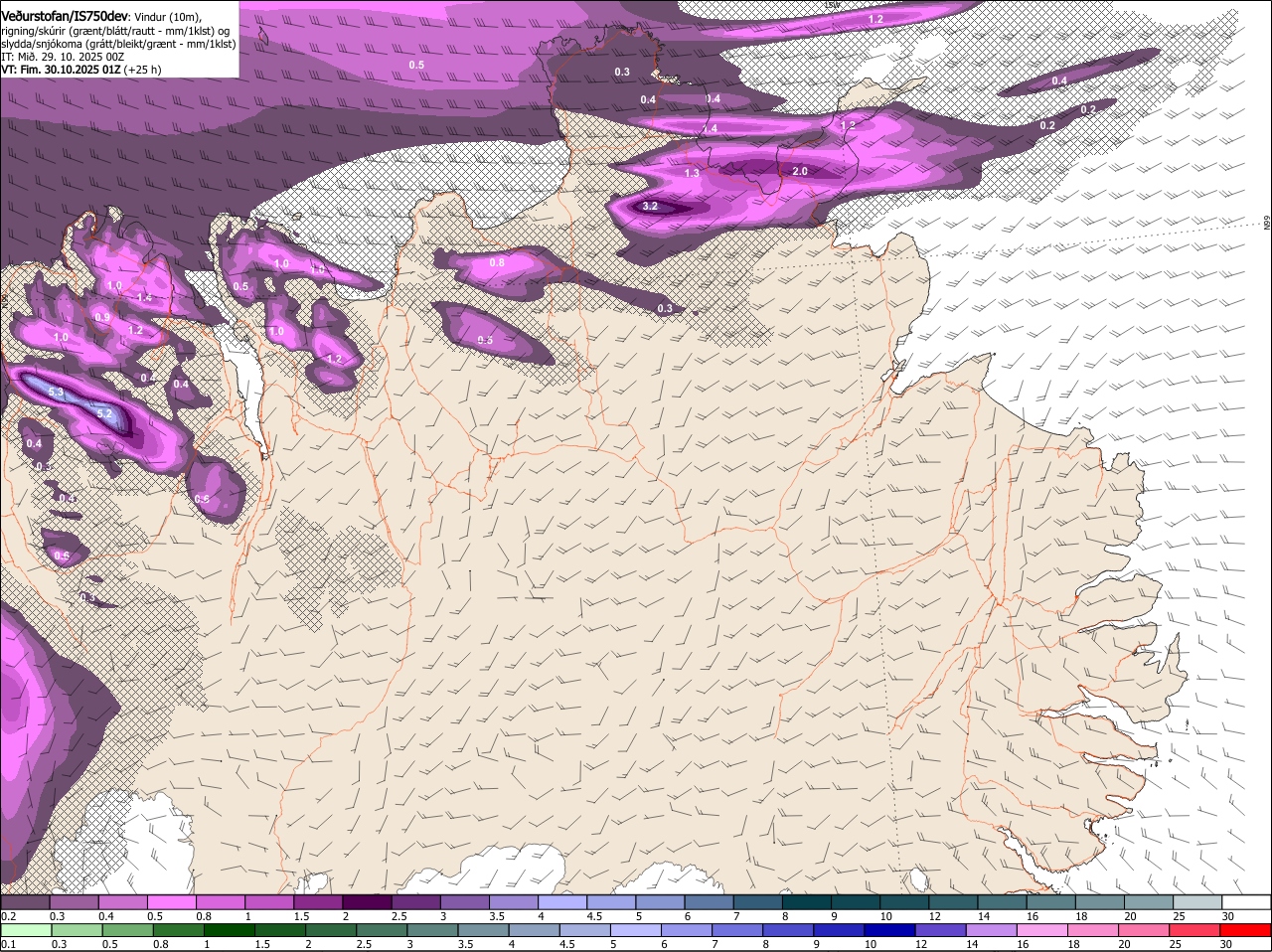1272x952 pixels.
Task: Click the light lavender top-row swatch between 4 and 4.5
Action: (x=562, y=902)
